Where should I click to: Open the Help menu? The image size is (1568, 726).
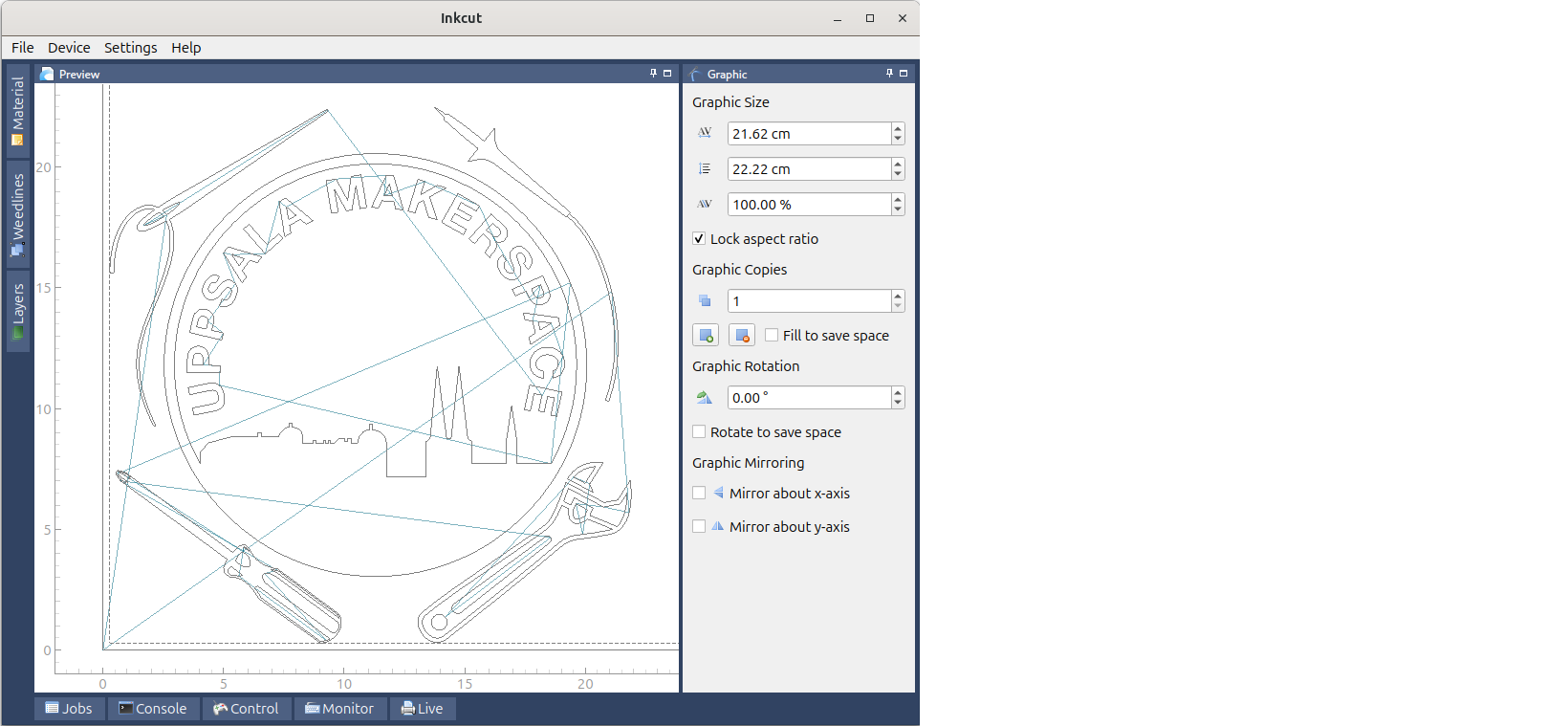pyautogui.click(x=186, y=48)
